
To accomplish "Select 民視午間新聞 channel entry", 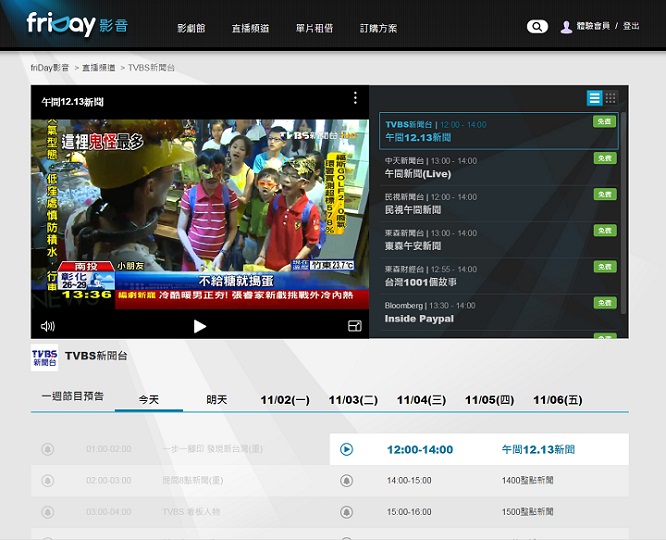I will coord(499,203).
